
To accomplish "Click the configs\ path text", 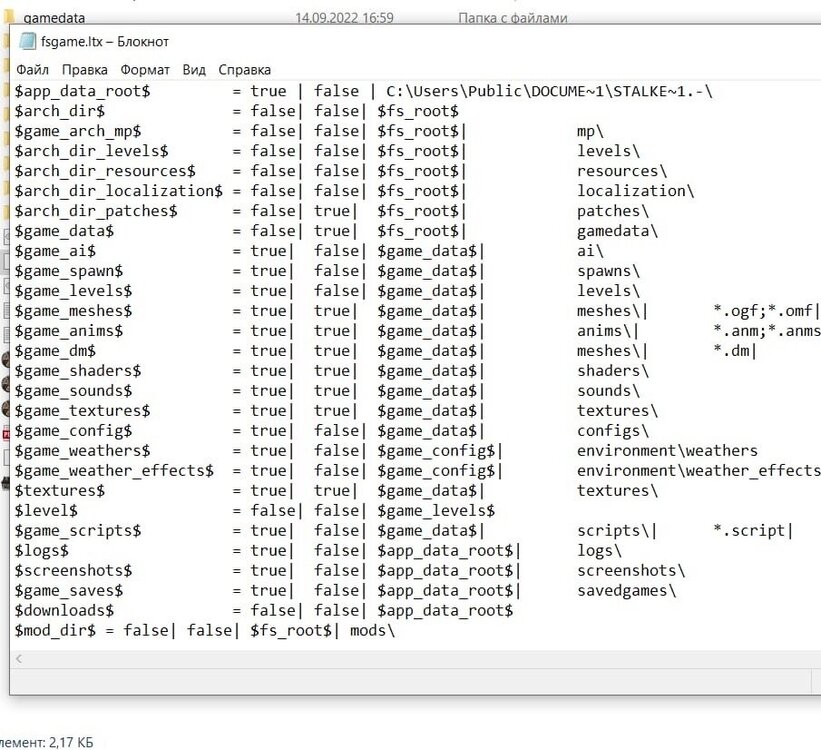I will point(613,431).
